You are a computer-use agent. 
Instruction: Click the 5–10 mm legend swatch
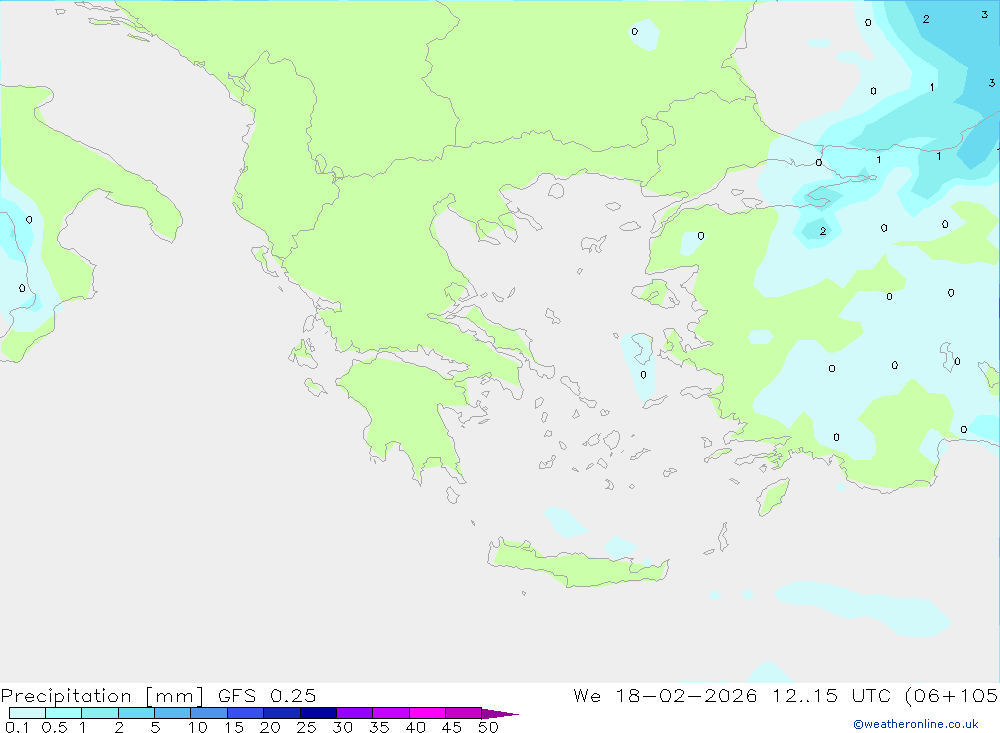pyautogui.click(x=172, y=713)
